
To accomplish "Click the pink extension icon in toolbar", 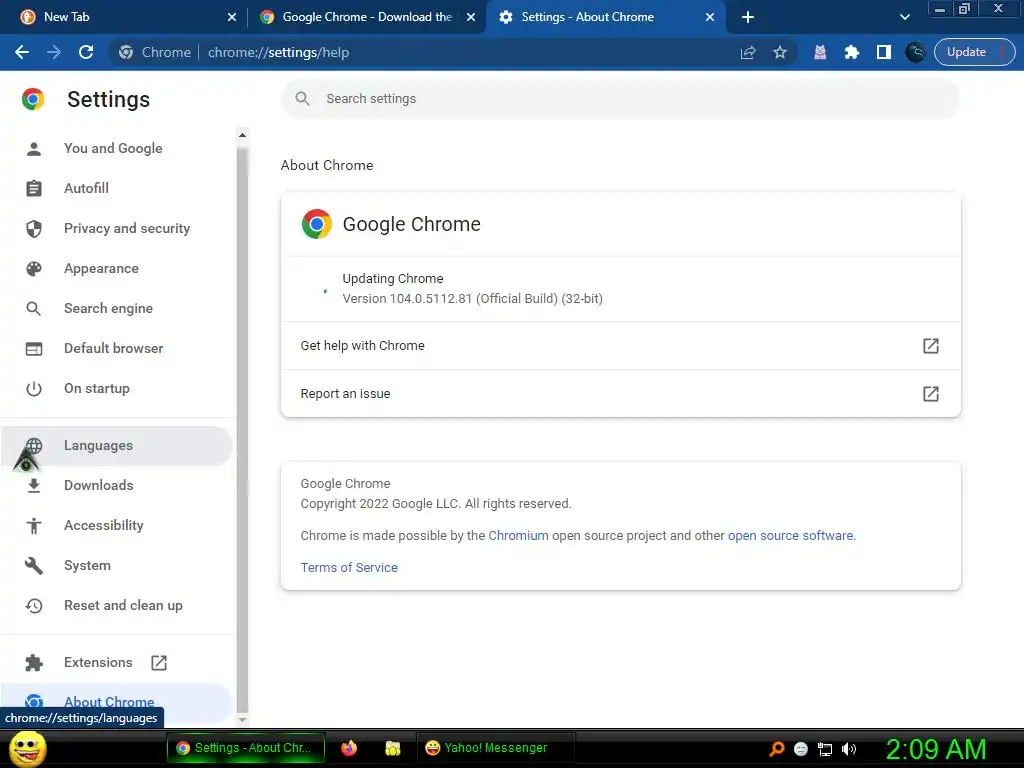I will [820, 52].
